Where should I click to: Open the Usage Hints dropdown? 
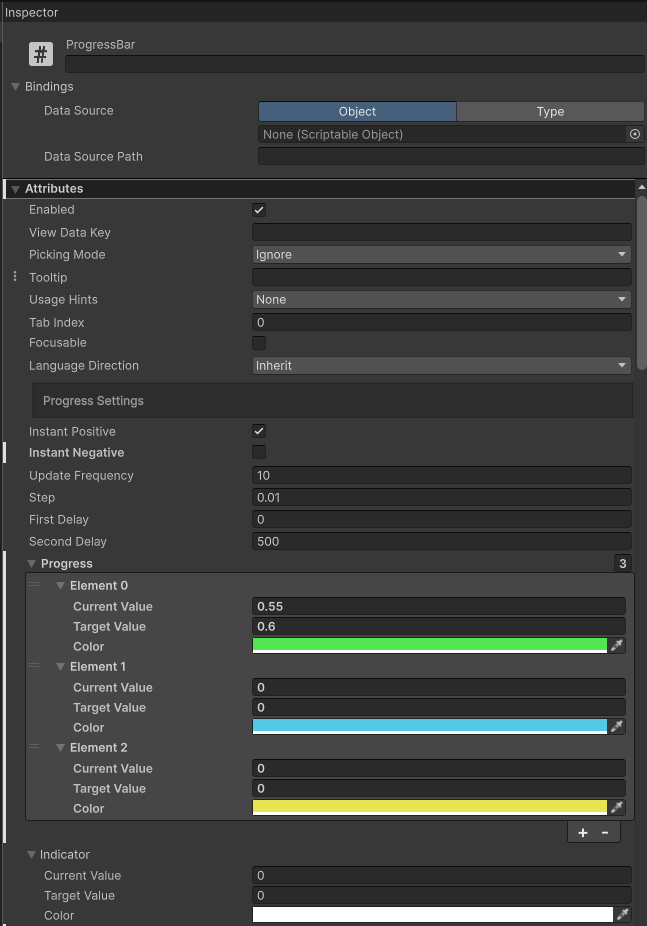pos(440,299)
